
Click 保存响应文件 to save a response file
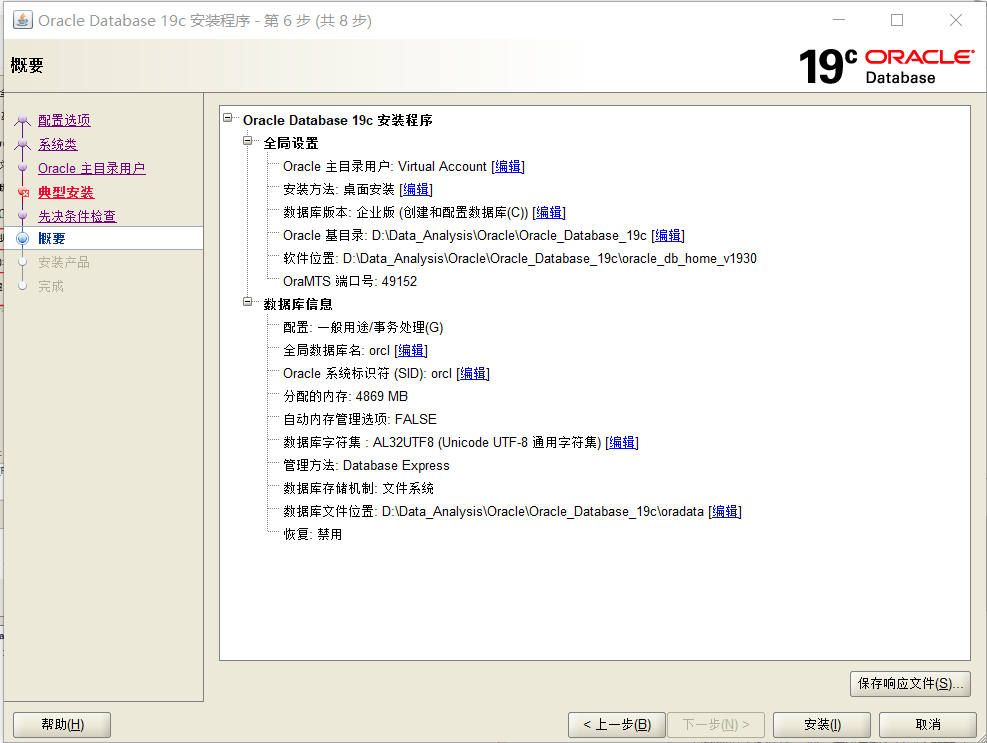click(909, 684)
